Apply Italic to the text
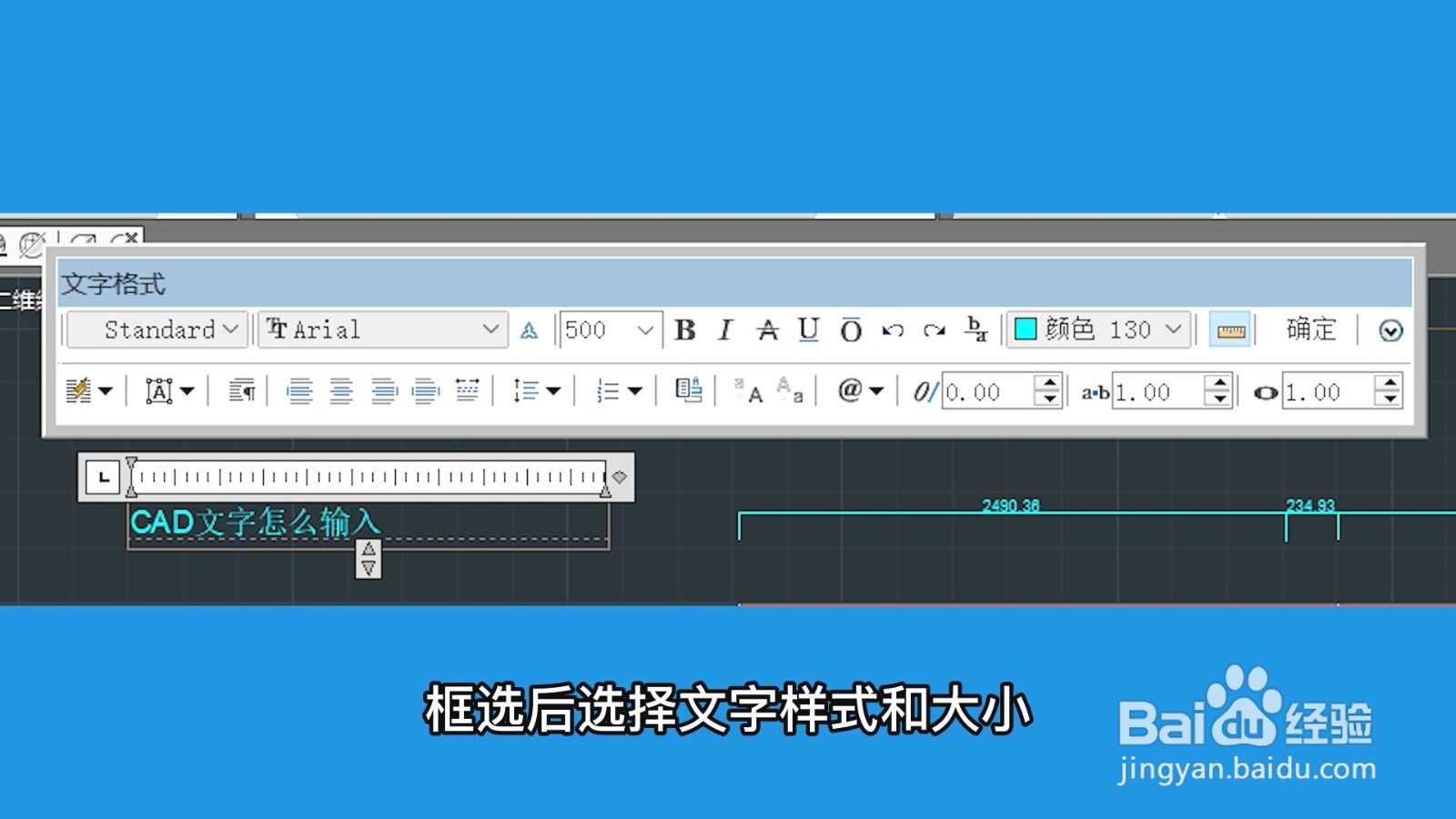This screenshot has width=1456, height=819. [x=723, y=330]
